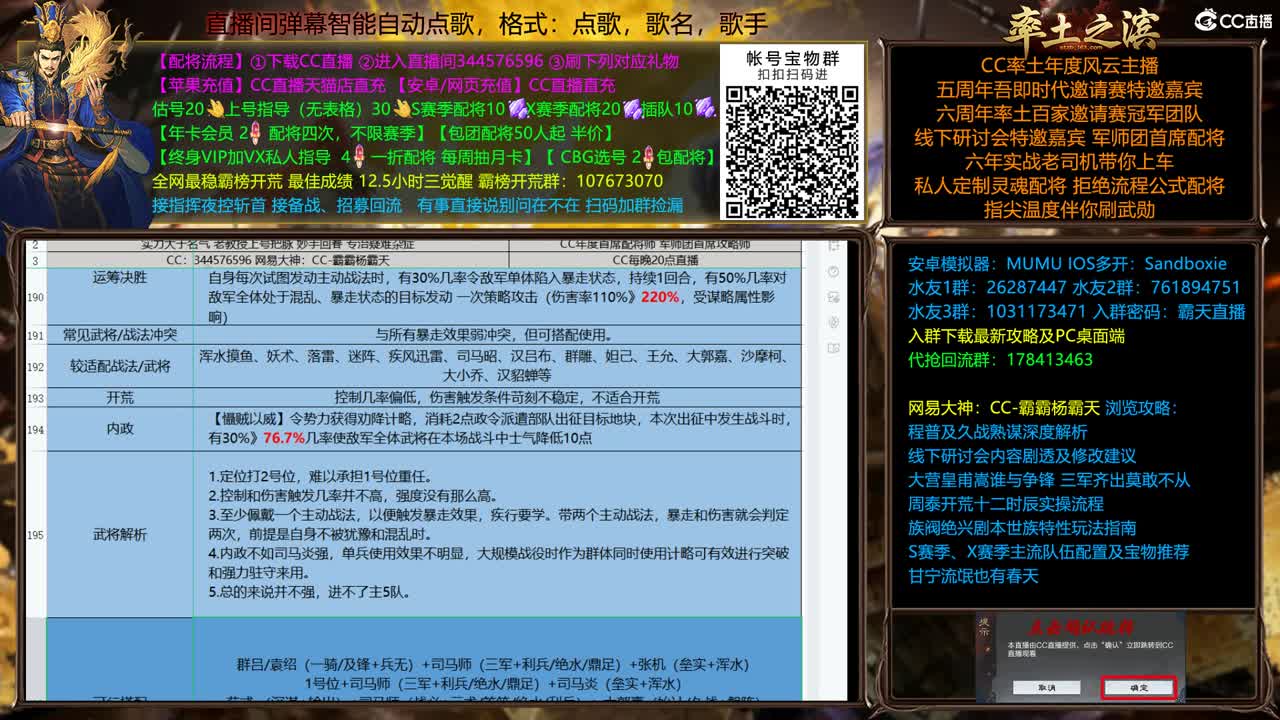Click the 【终身VIP加VX私人指导 line

(x=434, y=157)
